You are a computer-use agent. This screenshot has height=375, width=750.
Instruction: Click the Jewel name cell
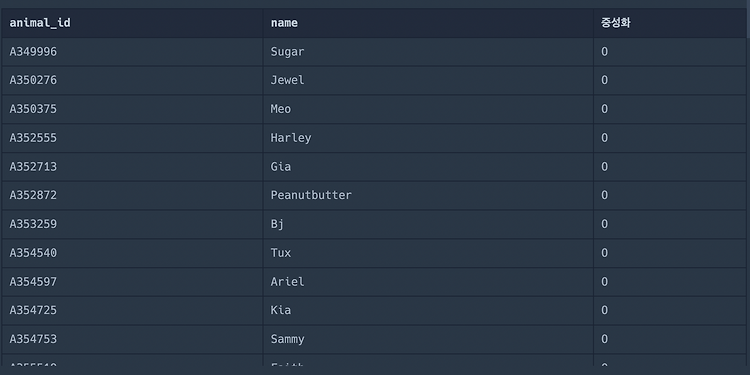[x=428, y=80]
